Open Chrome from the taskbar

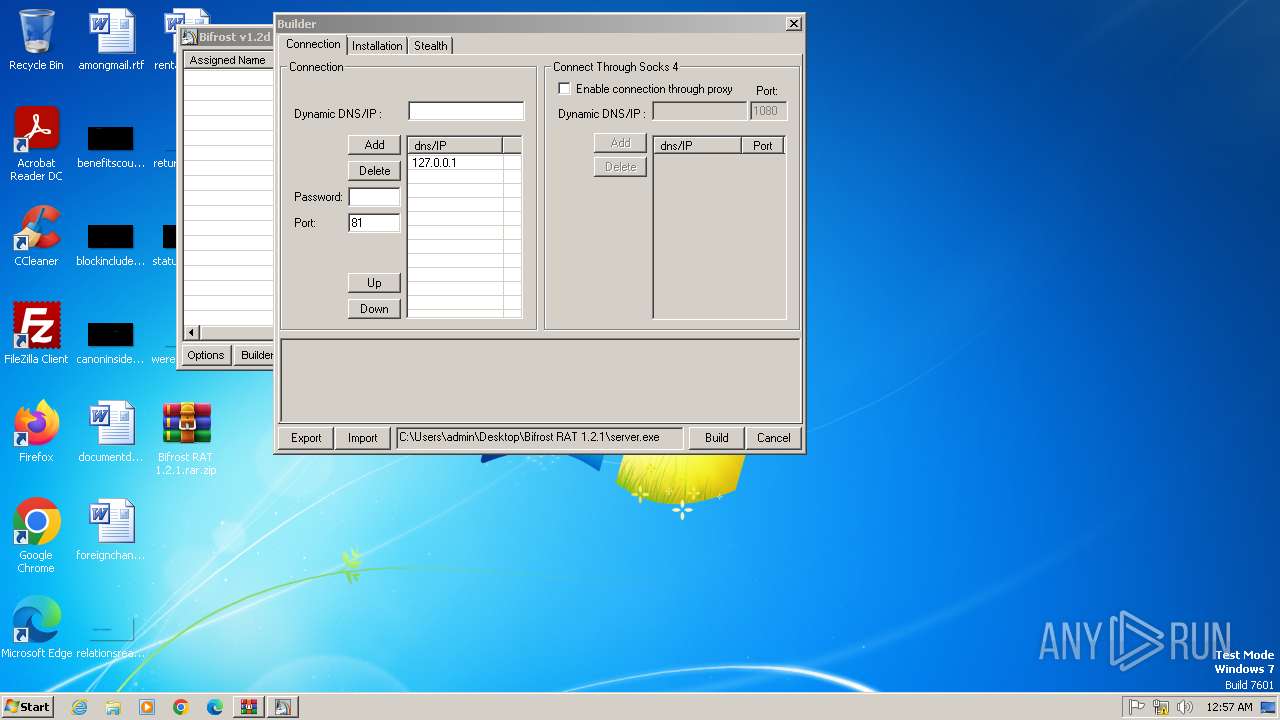click(181, 707)
